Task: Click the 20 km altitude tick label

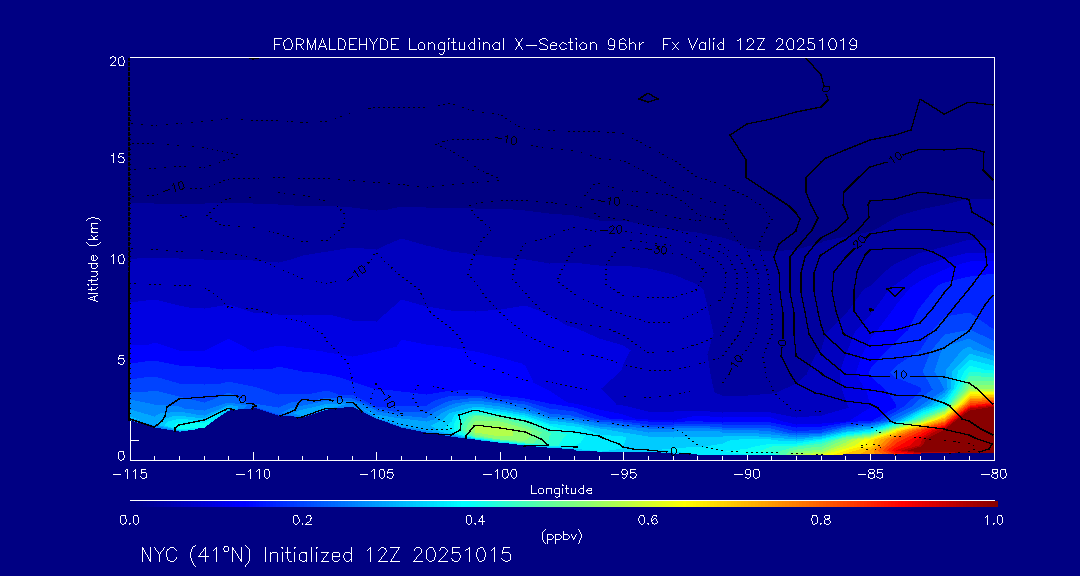Action: tap(115, 61)
